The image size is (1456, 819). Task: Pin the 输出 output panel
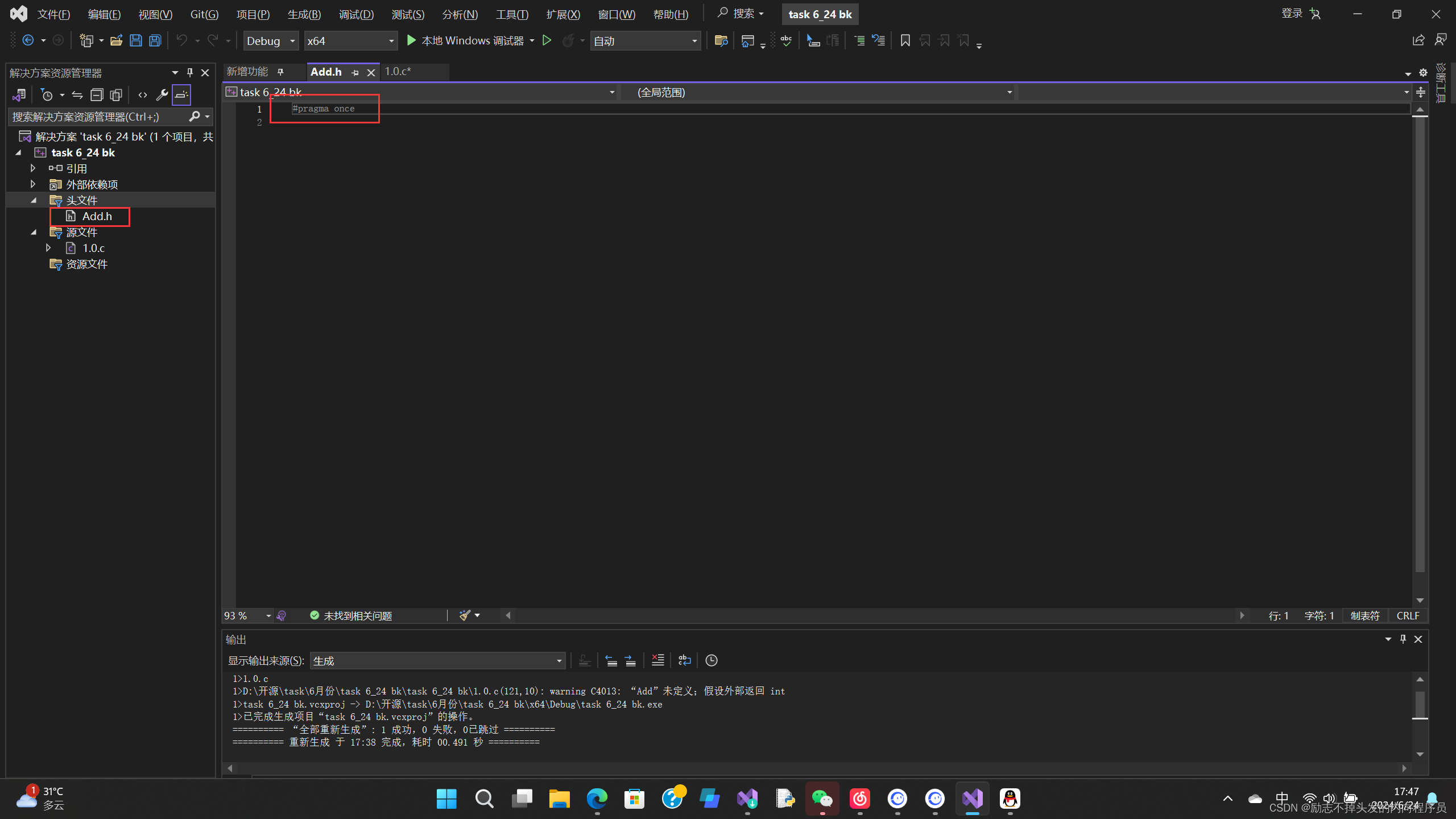coord(1403,639)
